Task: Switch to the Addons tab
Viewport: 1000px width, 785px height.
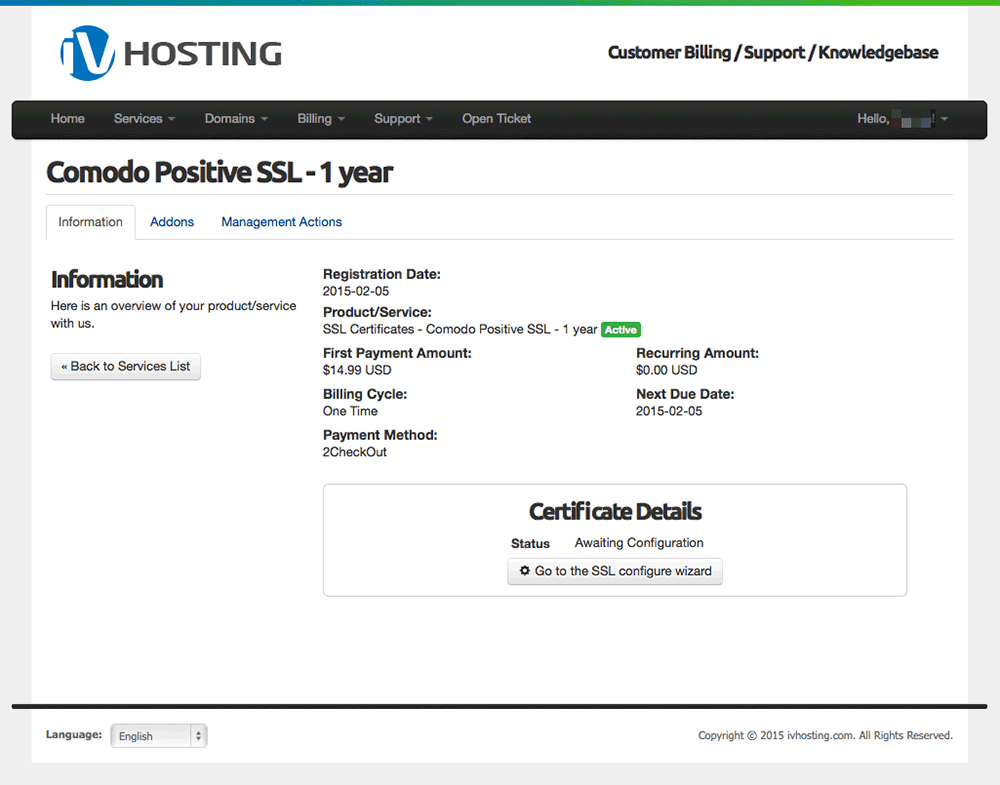Action: coord(172,222)
